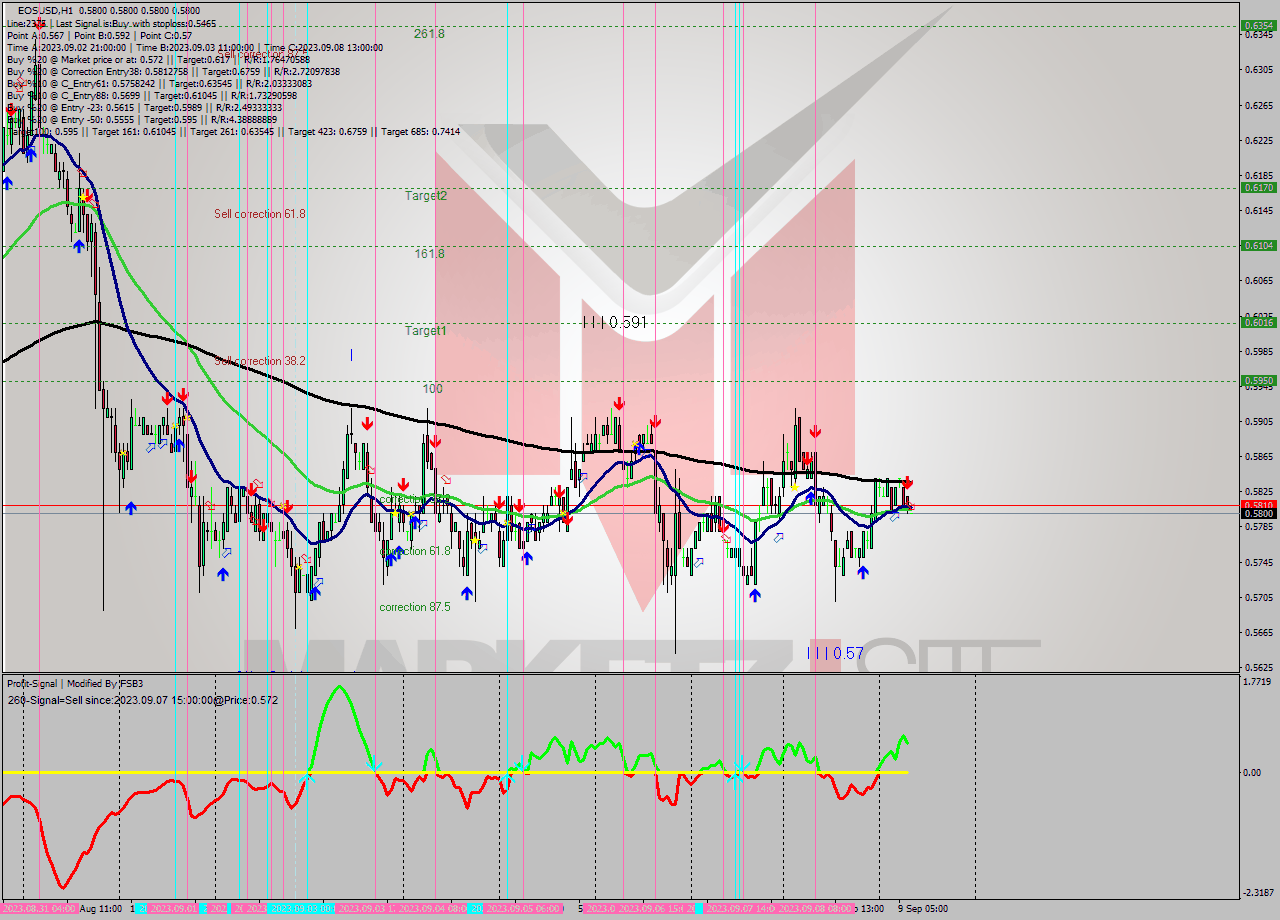Image resolution: width=1280 pixels, height=920 pixels.
Task: Select the 'correction 87.5' label
Action: [x=414, y=607]
